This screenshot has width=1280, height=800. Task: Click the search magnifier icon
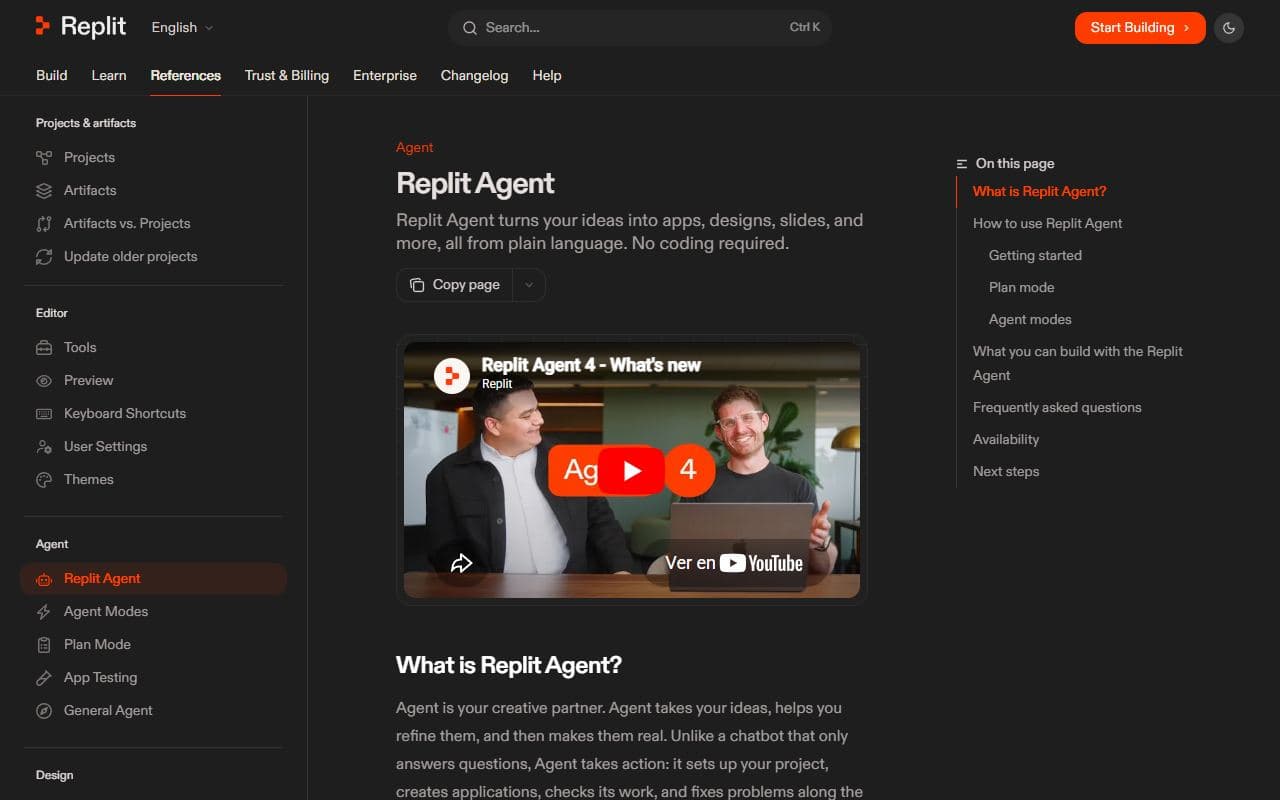coord(469,28)
